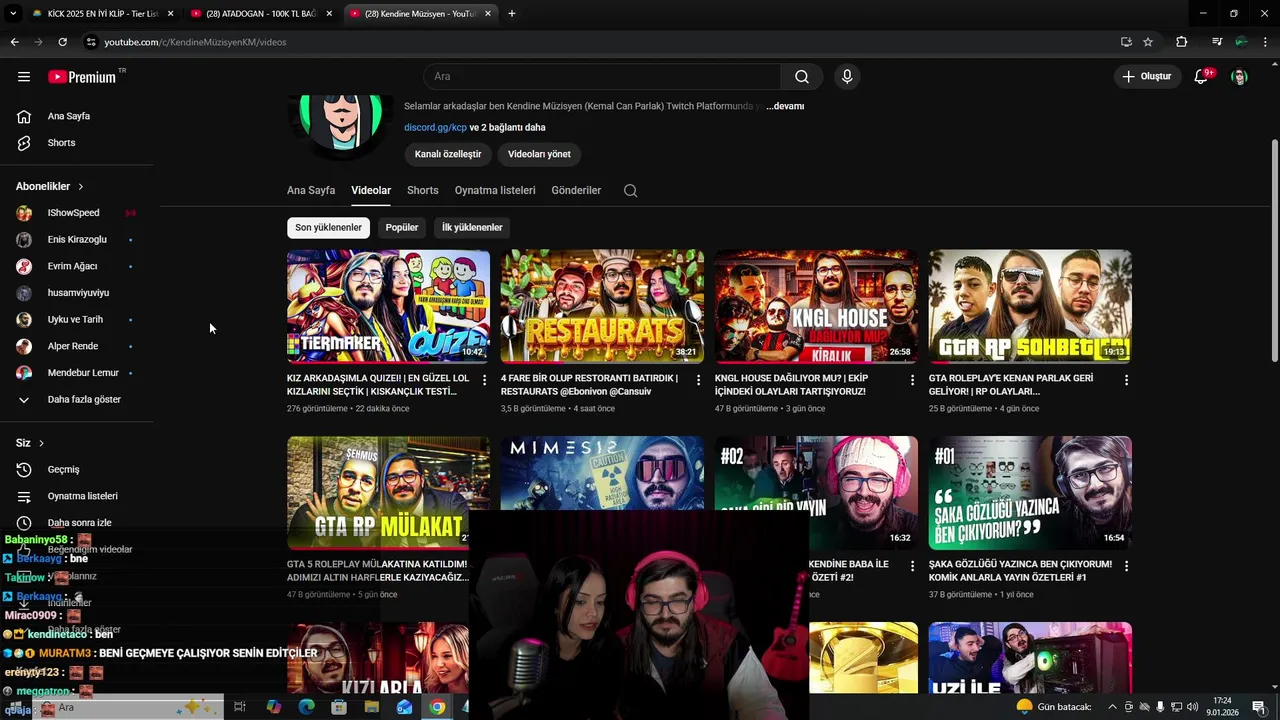1280x720 pixels.
Task: Open the YouTube account avatar menu
Action: [1240, 77]
